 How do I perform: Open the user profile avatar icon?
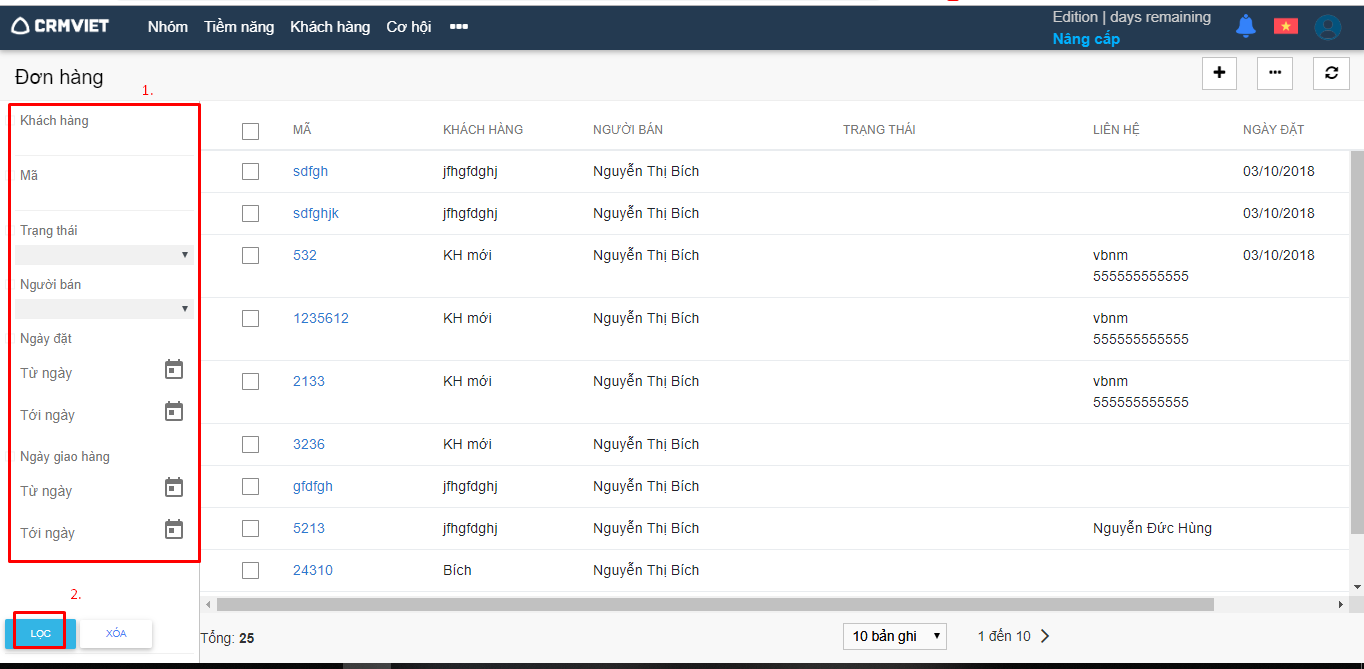[1327, 27]
